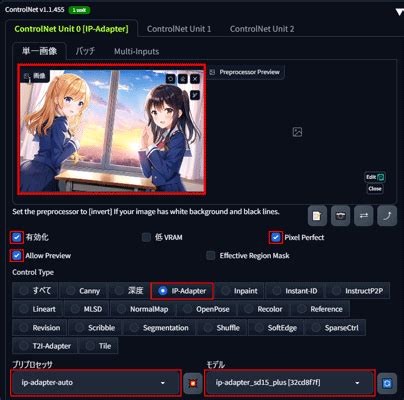Open the webcam camera icon
The image size is (404, 400).
click(340, 216)
